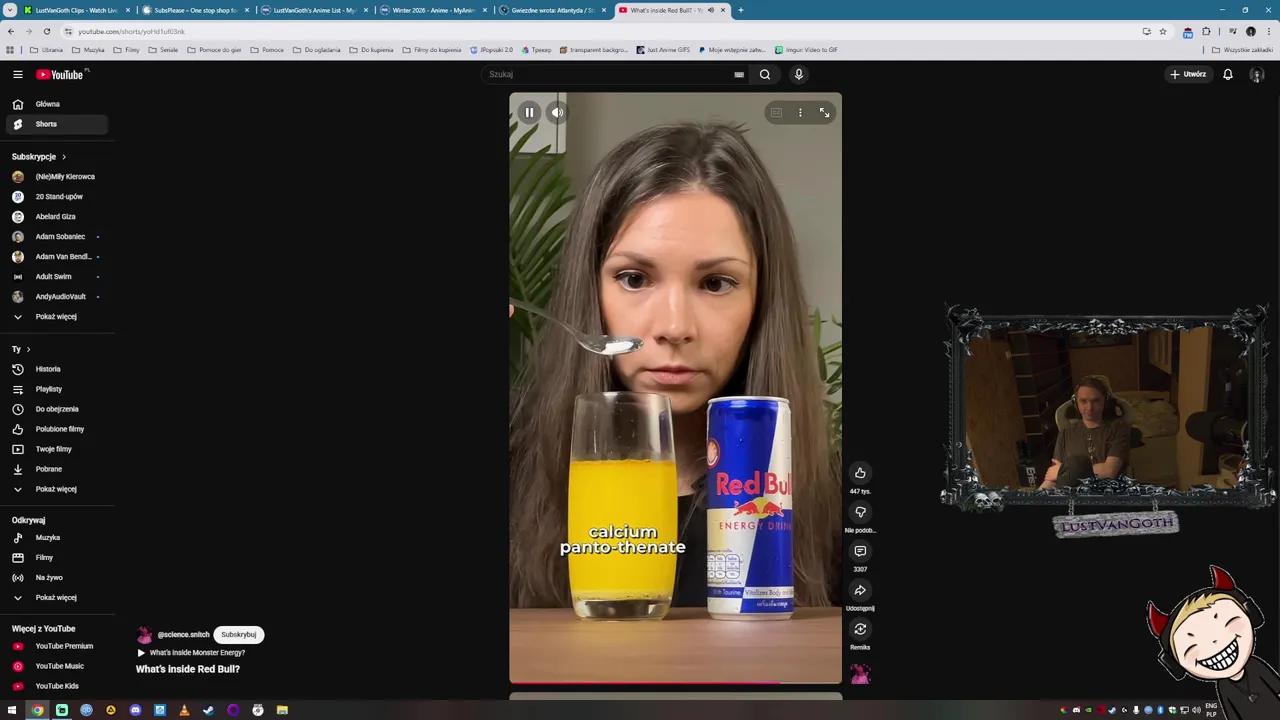Open the AndyAudioVault subscription
Image resolution: width=1280 pixels, height=720 pixels.
coord(56,297)
